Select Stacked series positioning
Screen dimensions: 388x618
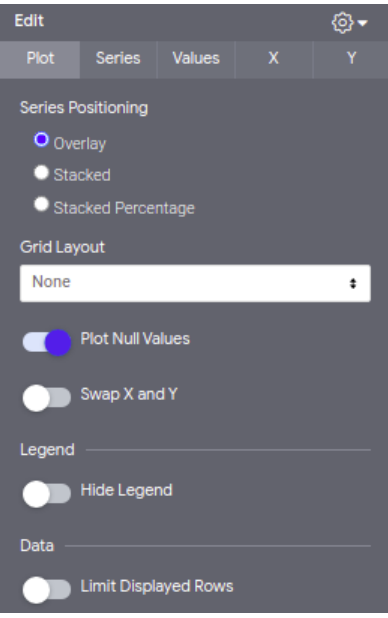[41, 172]
